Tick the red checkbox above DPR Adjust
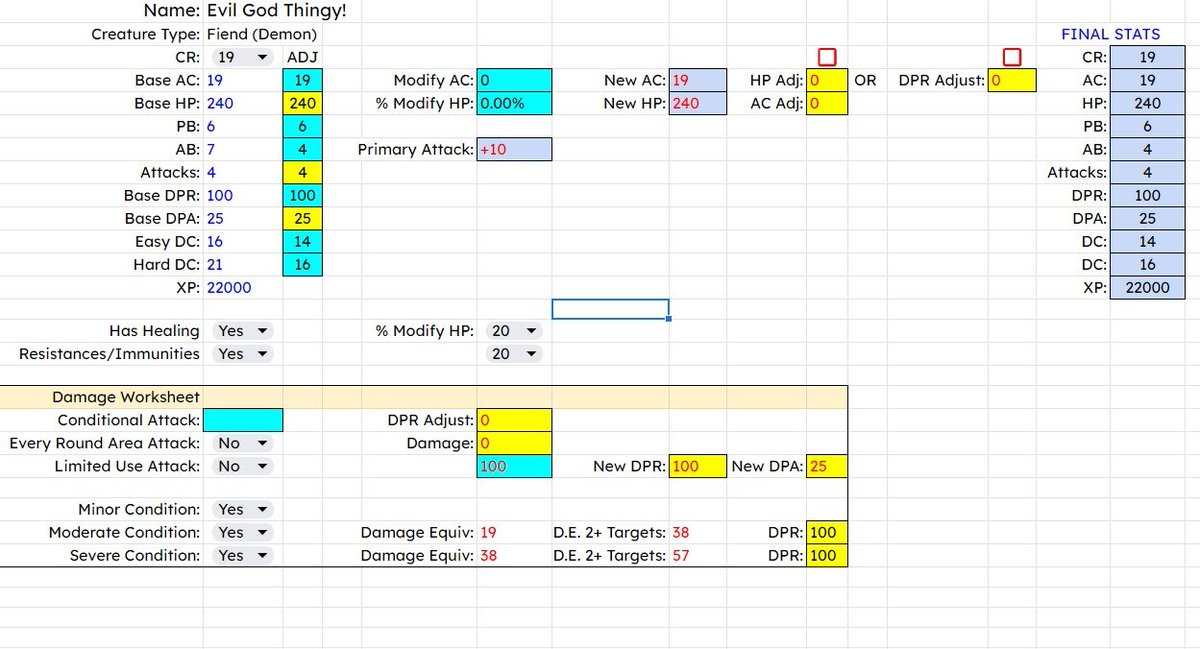The image size is (1200, 649). click(x=1012, y=57)
